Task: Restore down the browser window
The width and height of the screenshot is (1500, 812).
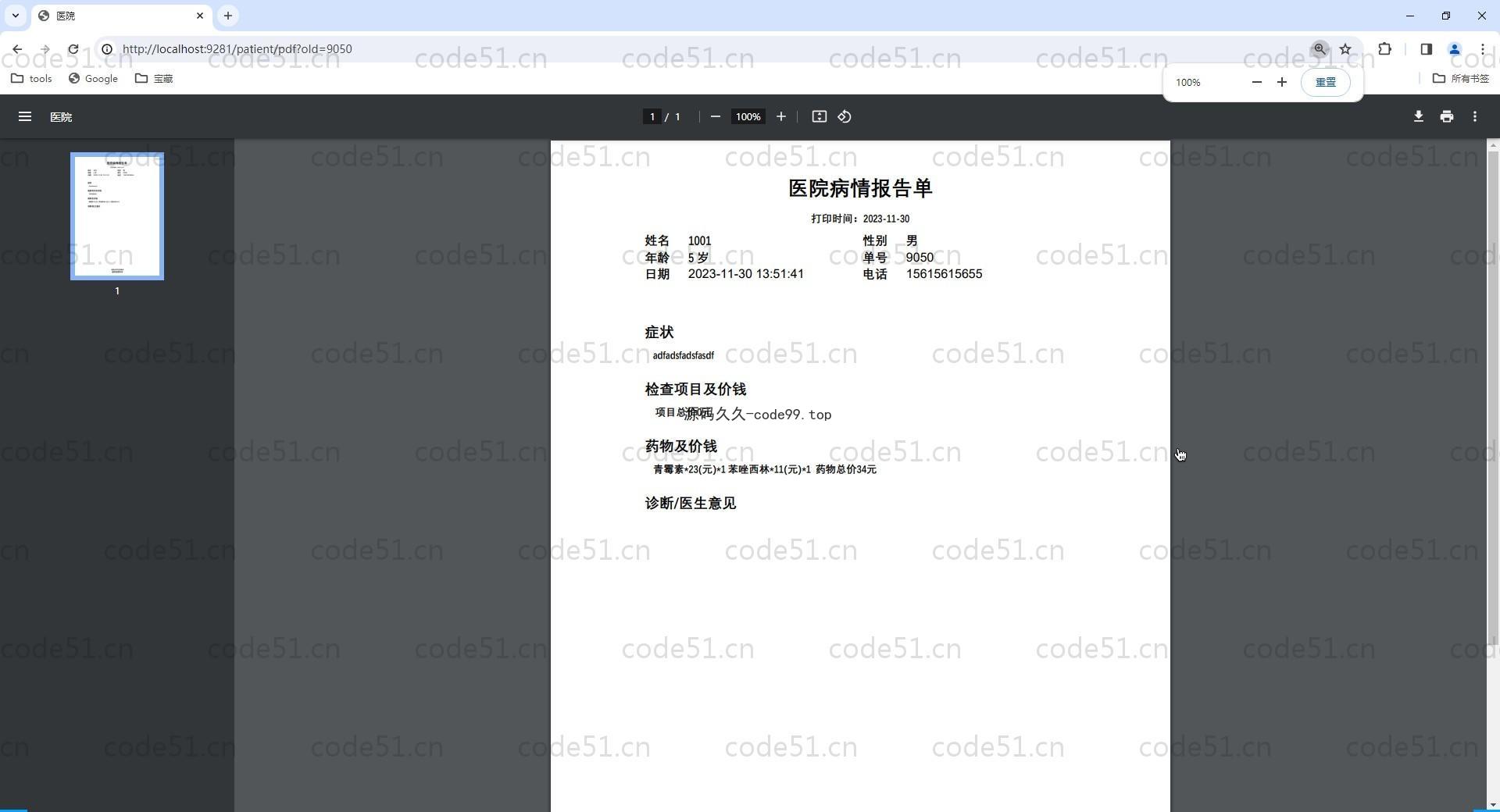Action: [1445, 16]
